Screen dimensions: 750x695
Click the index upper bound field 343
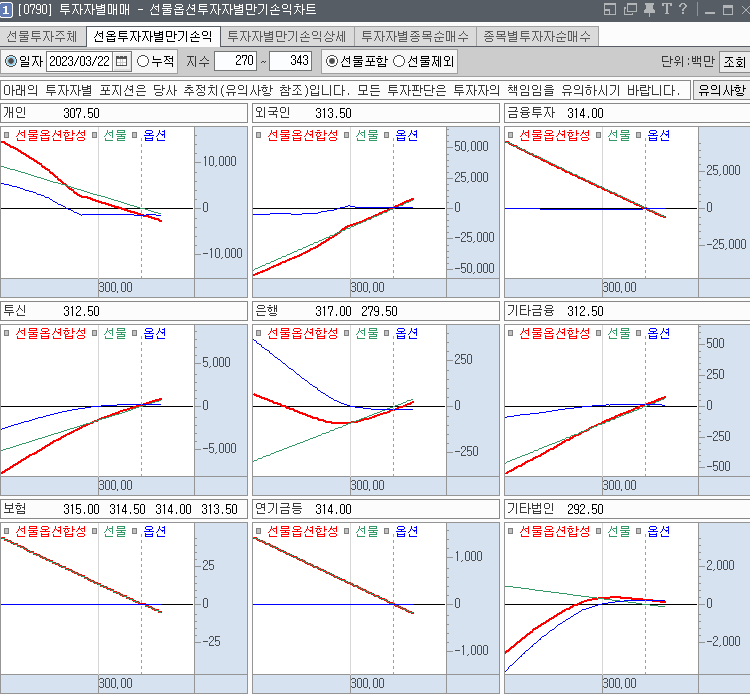click(x=291, y=62)
